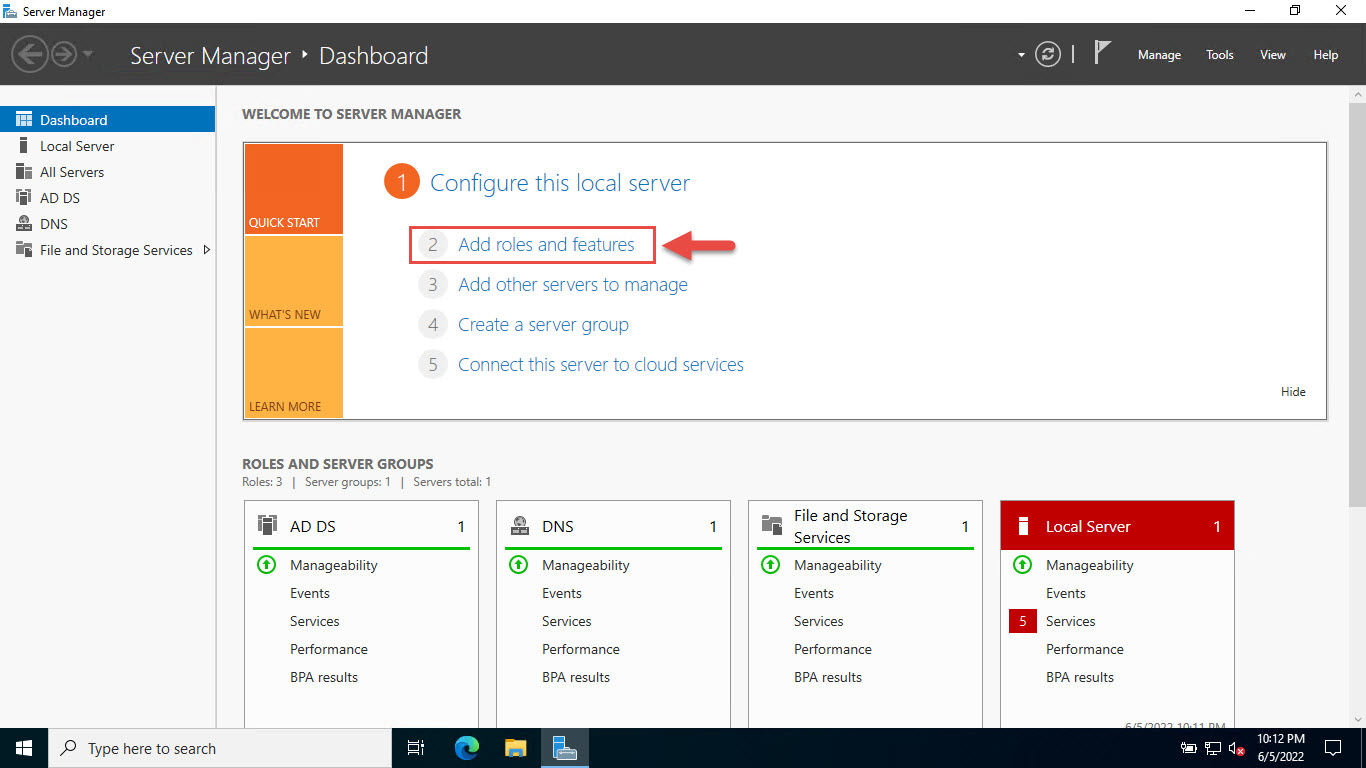Click the Local Server tile icon
Screen dimensions: 1366x768
pos(1023,526)
